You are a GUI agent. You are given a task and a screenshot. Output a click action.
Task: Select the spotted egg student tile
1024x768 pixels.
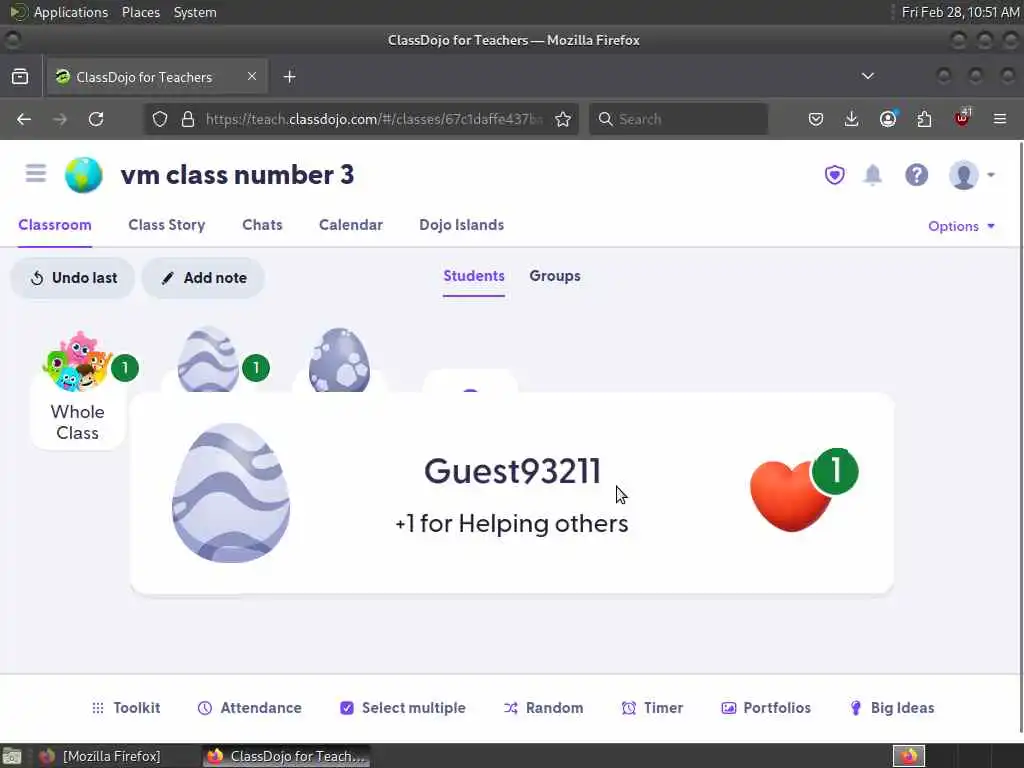tap(339, 360)
